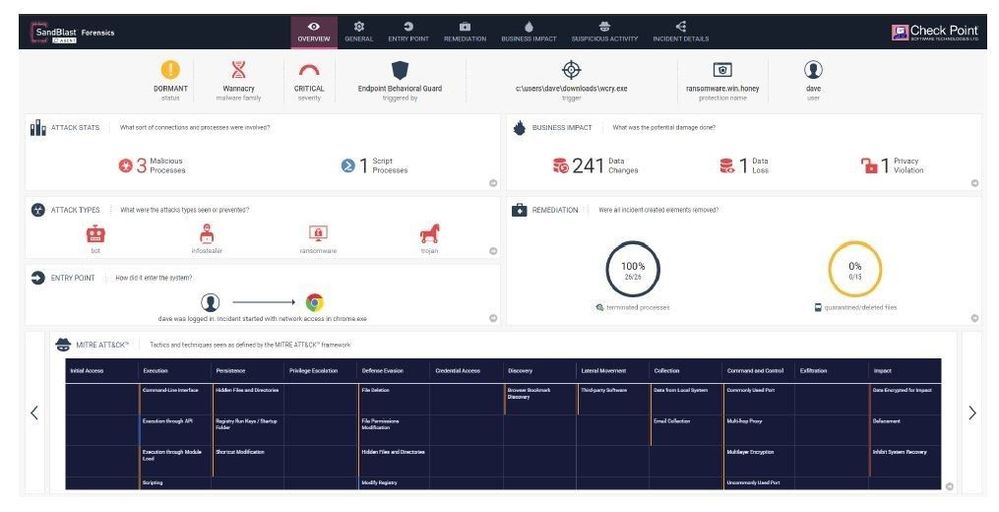Click the dave user avatar icon
Screen dimensions: 999x512
click(x=813, y=69)
